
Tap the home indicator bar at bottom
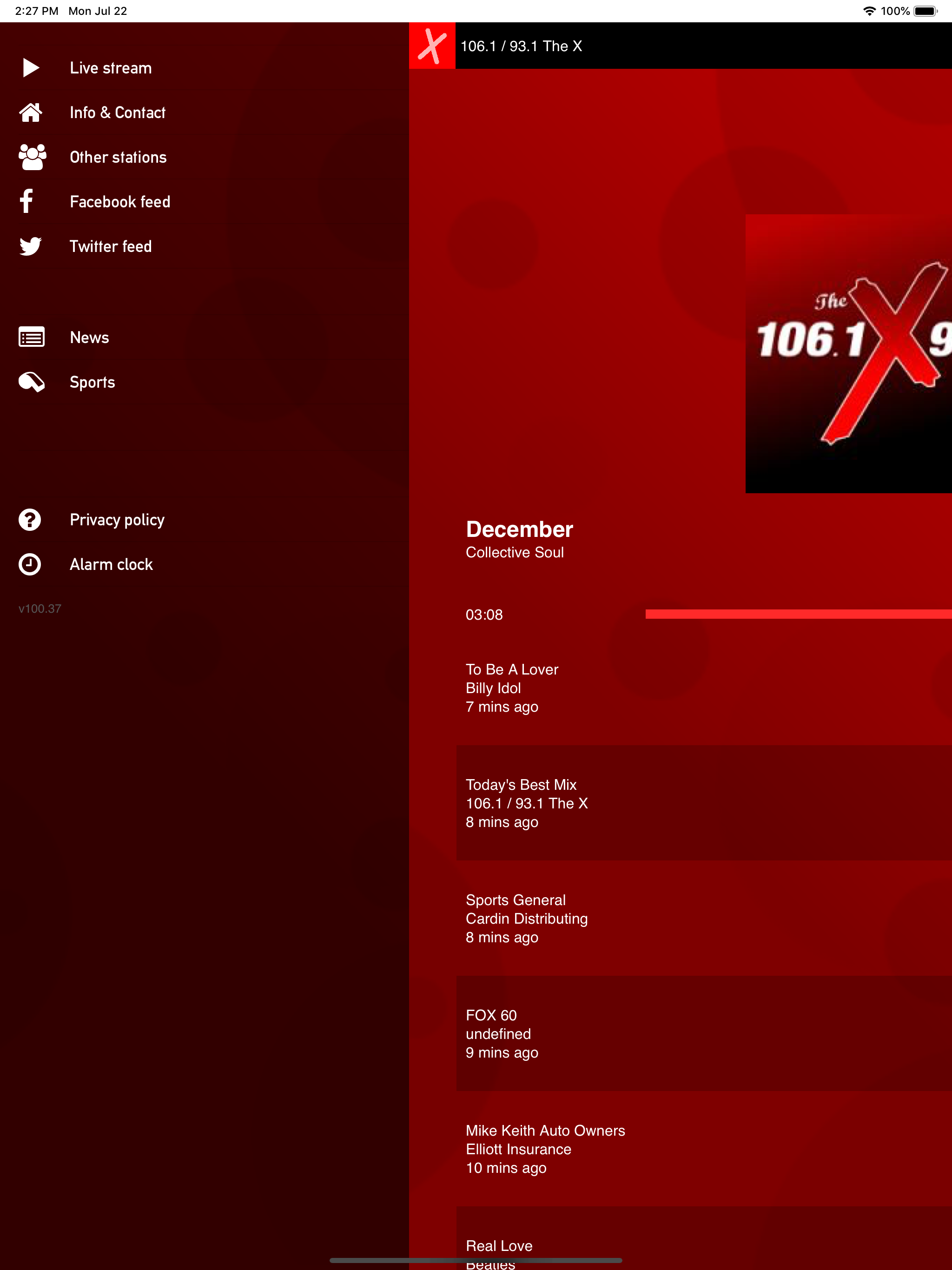pos(476,1260)
